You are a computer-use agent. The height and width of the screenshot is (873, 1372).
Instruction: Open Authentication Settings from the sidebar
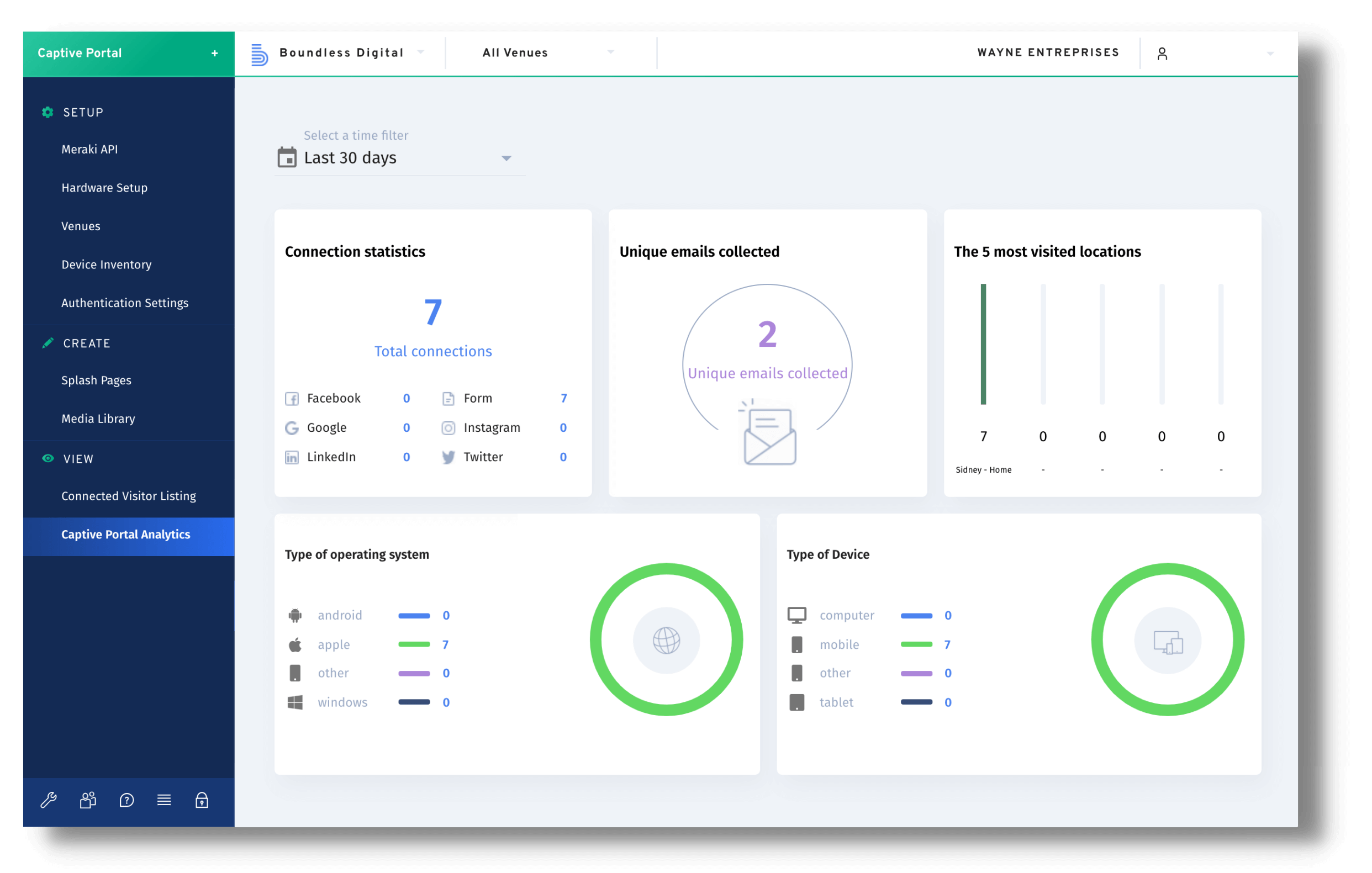125,303
